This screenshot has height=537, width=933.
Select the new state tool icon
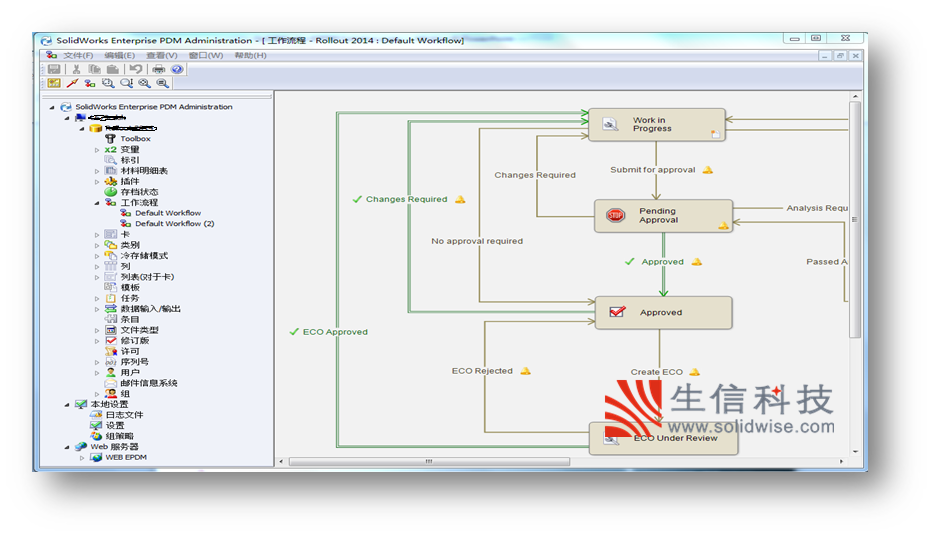coord(90,83)
